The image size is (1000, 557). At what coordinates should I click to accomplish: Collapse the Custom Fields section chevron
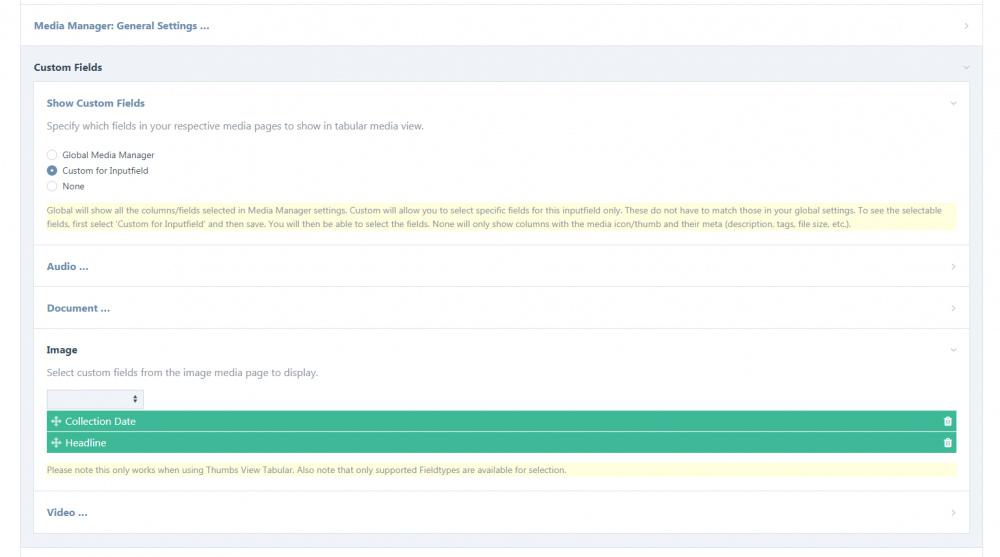click(x=966, y=68)
